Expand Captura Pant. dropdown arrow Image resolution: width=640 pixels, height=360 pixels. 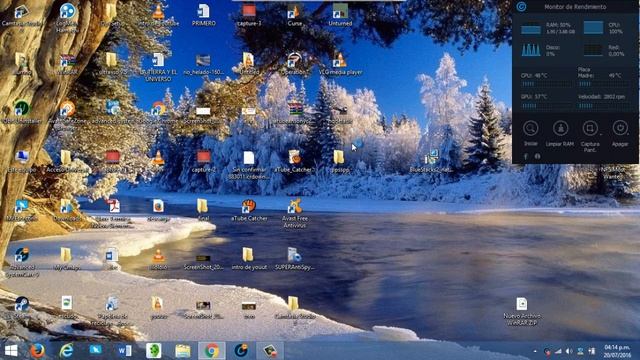click(x=601, y=134)
